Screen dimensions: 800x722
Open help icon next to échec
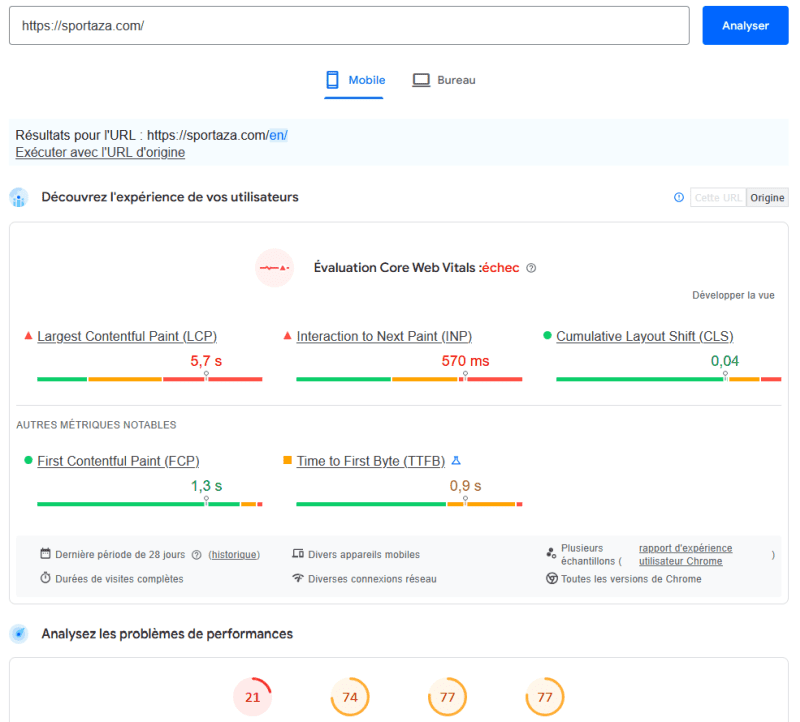(531, 268)
